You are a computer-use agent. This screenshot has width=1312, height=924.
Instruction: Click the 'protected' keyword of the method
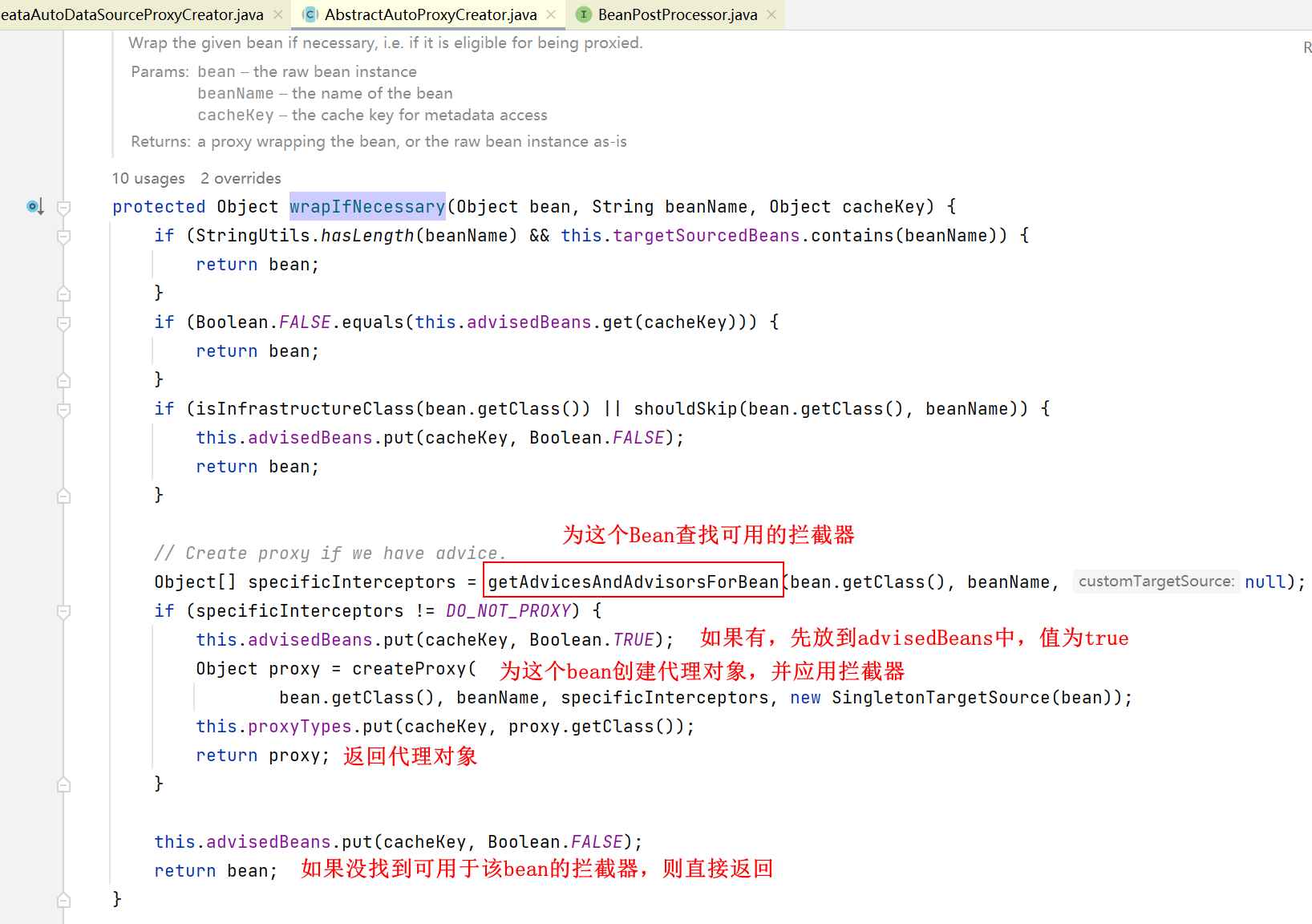click(159, 207)
